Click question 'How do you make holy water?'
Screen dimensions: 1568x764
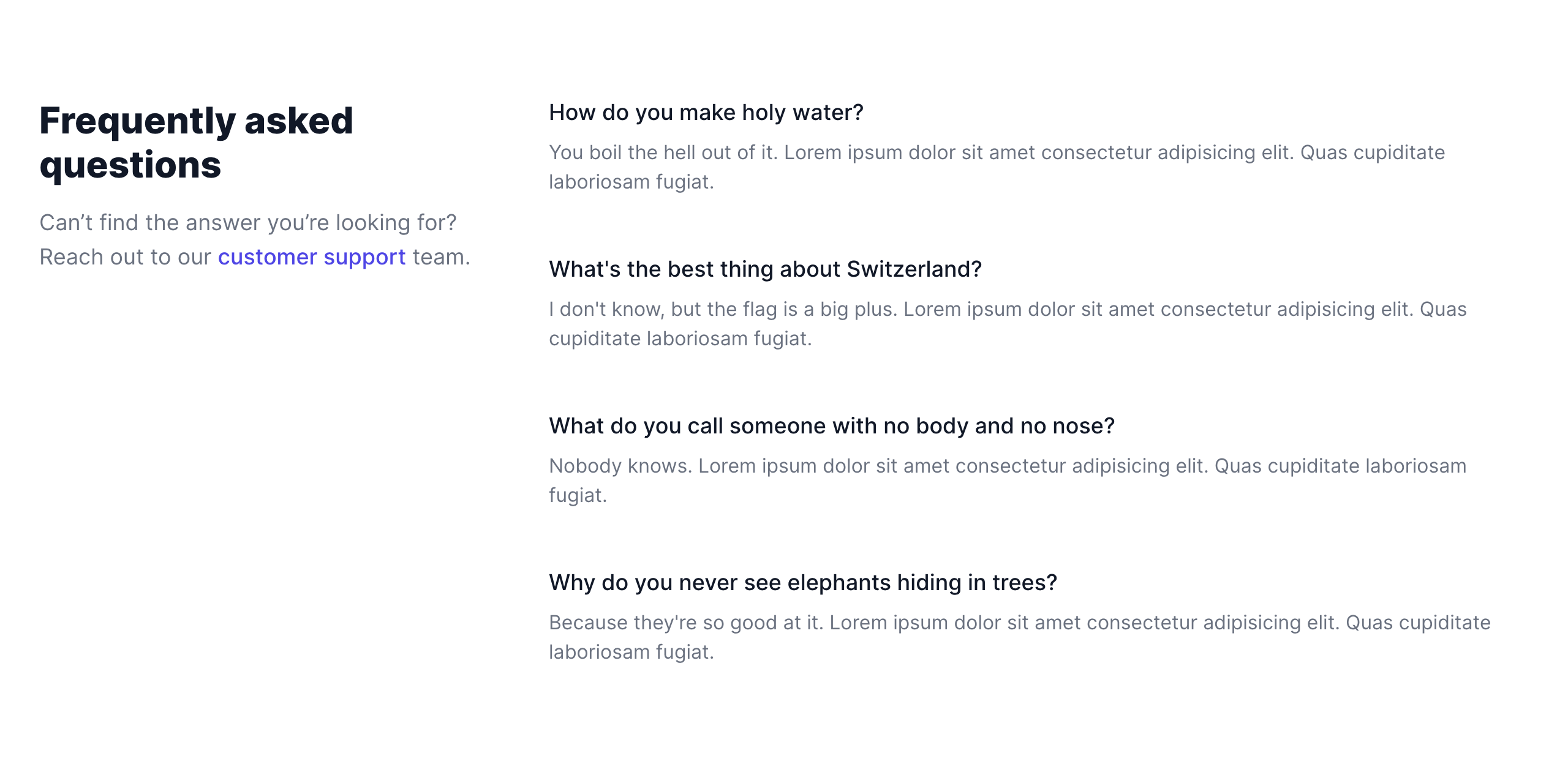click(x=706, y=113)
